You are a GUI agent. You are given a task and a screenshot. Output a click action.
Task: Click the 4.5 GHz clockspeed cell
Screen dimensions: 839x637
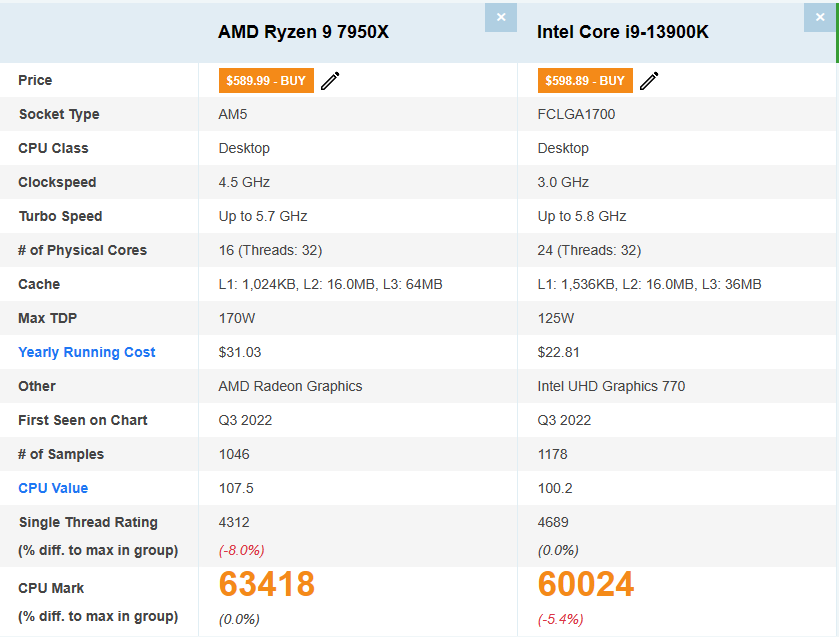[244, 182]
